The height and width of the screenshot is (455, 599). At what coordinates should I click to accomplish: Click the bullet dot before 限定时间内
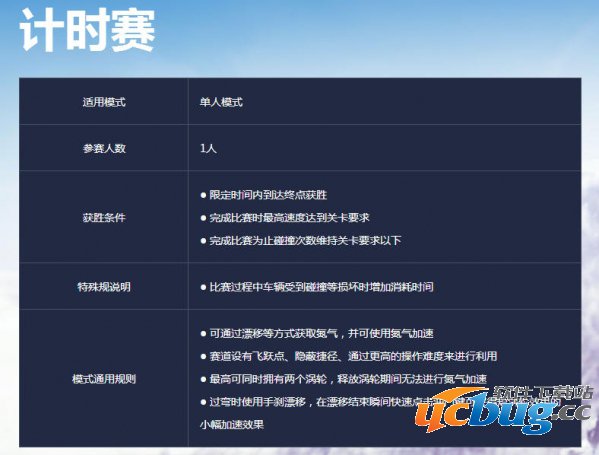(203, 195)
